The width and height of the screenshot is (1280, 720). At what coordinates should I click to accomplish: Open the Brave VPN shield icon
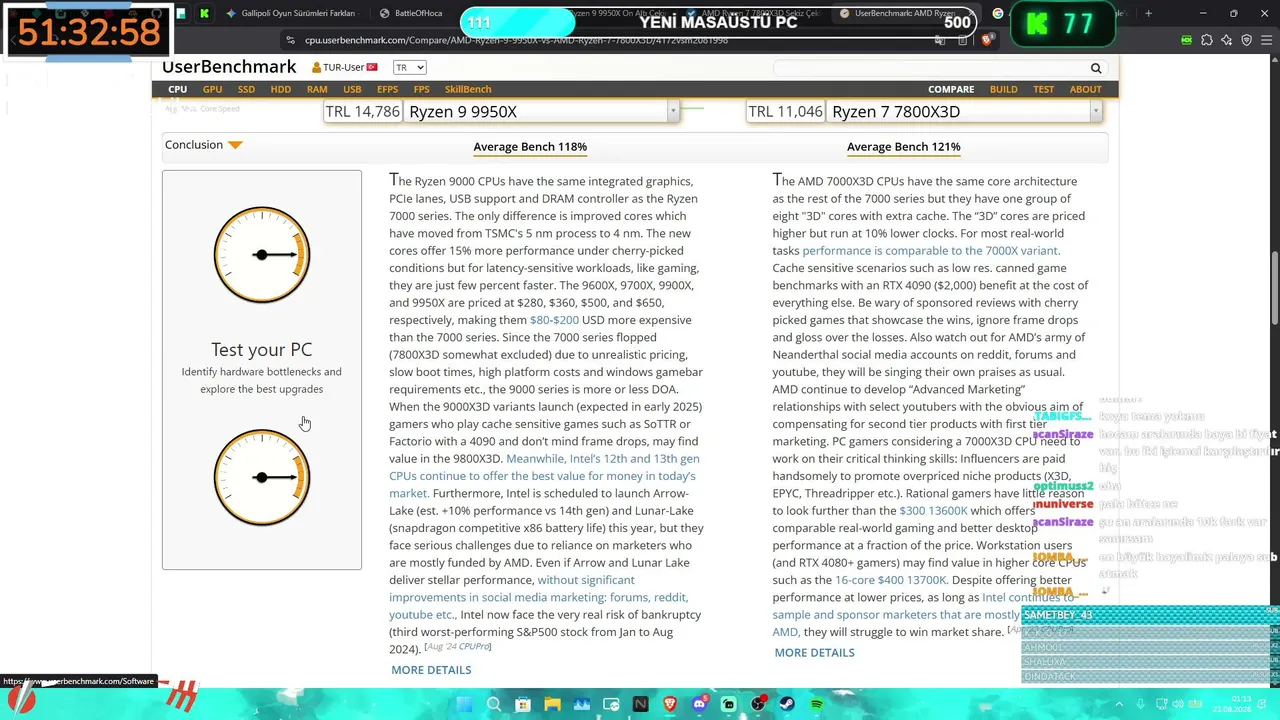tap(1246, 40)
